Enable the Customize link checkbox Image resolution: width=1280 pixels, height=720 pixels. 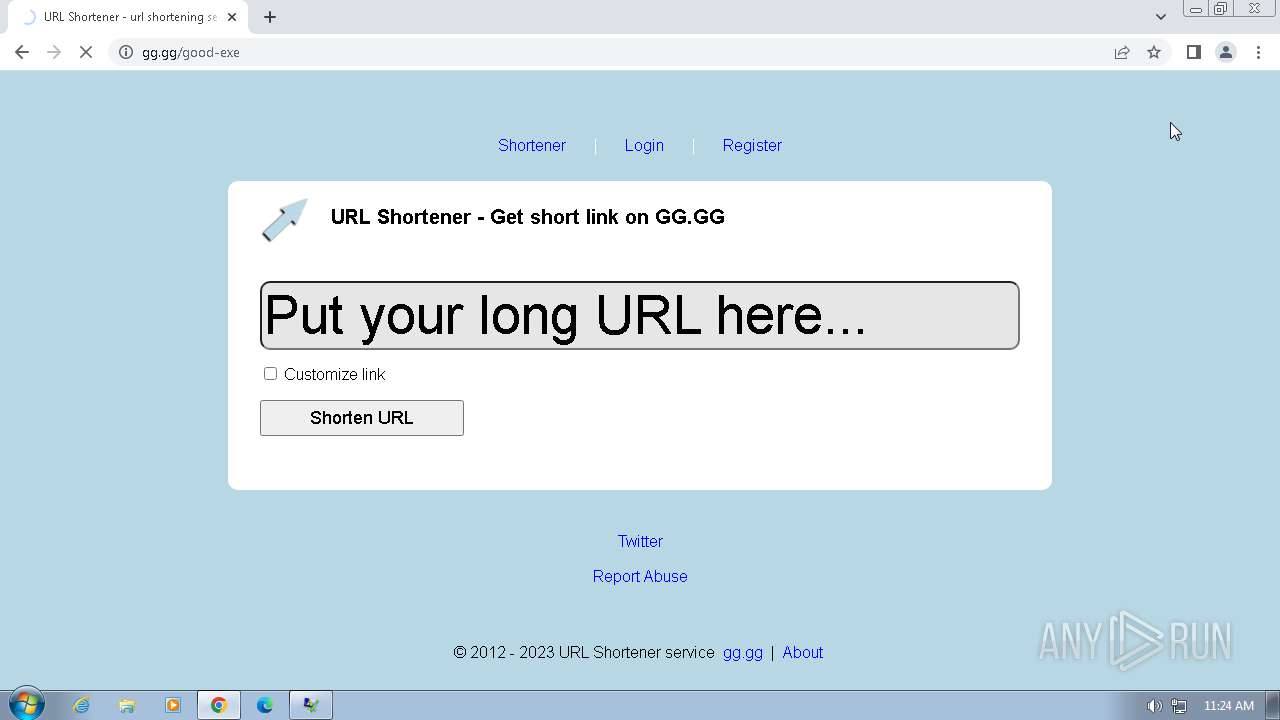tap(270, 374)
